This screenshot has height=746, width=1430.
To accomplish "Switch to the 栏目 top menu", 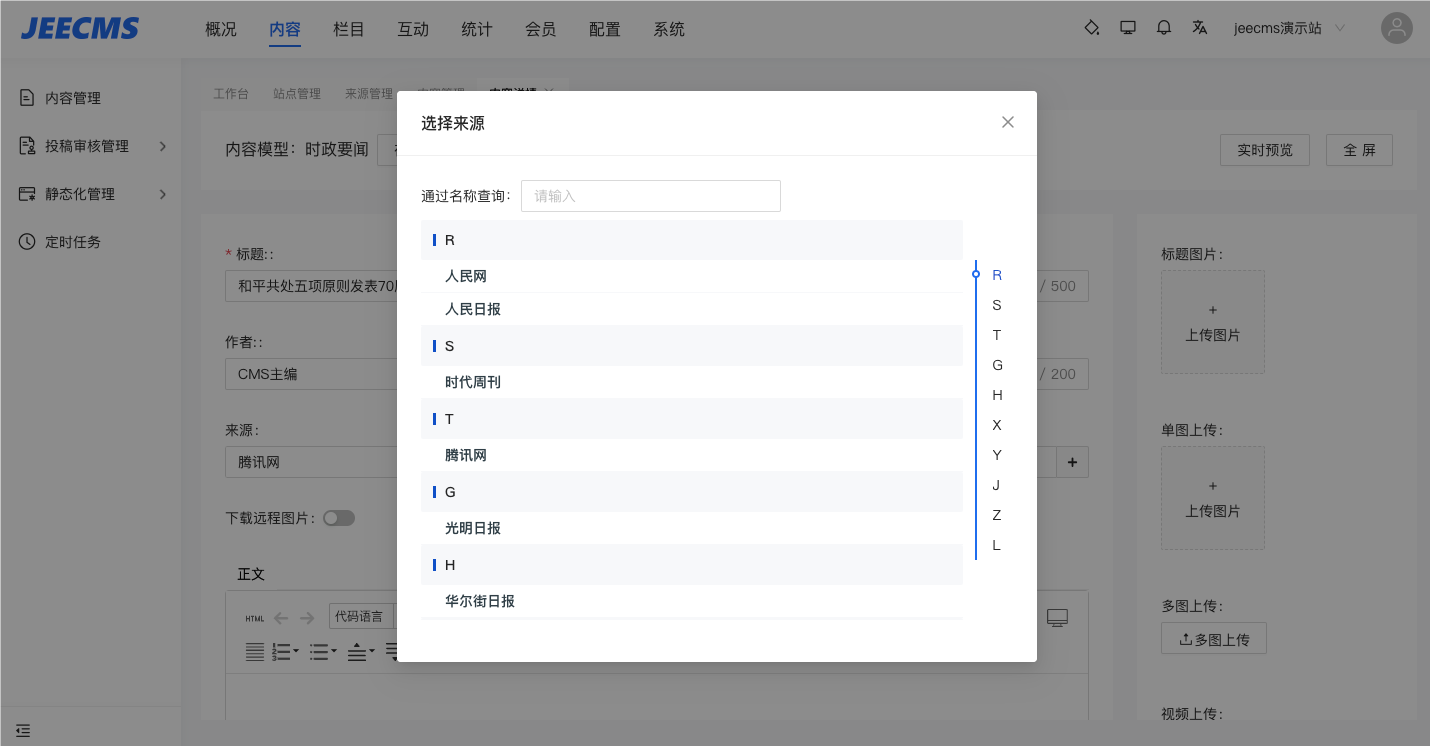I will point(349,29).
